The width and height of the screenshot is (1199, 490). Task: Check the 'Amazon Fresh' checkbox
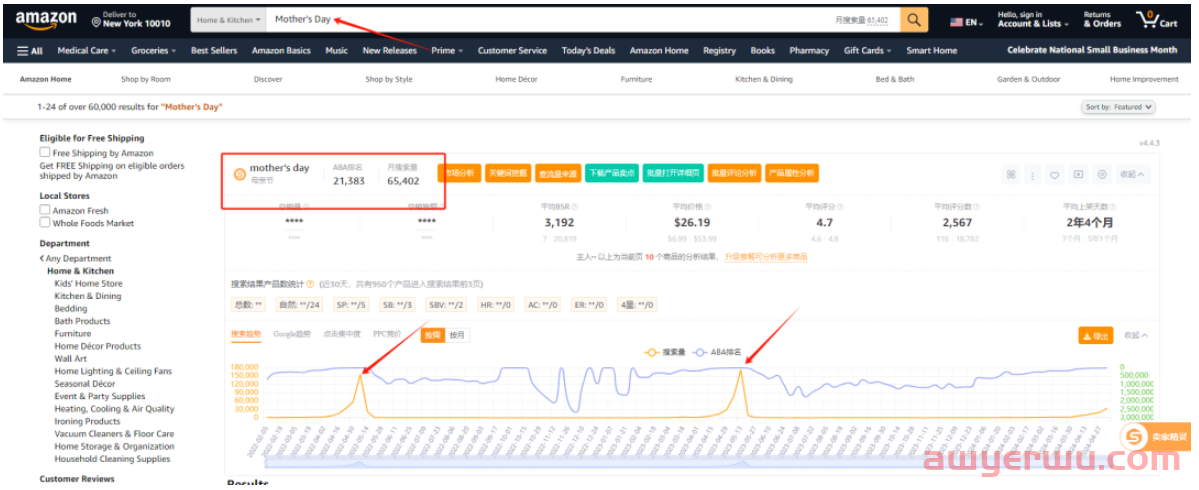pos(45,210)
